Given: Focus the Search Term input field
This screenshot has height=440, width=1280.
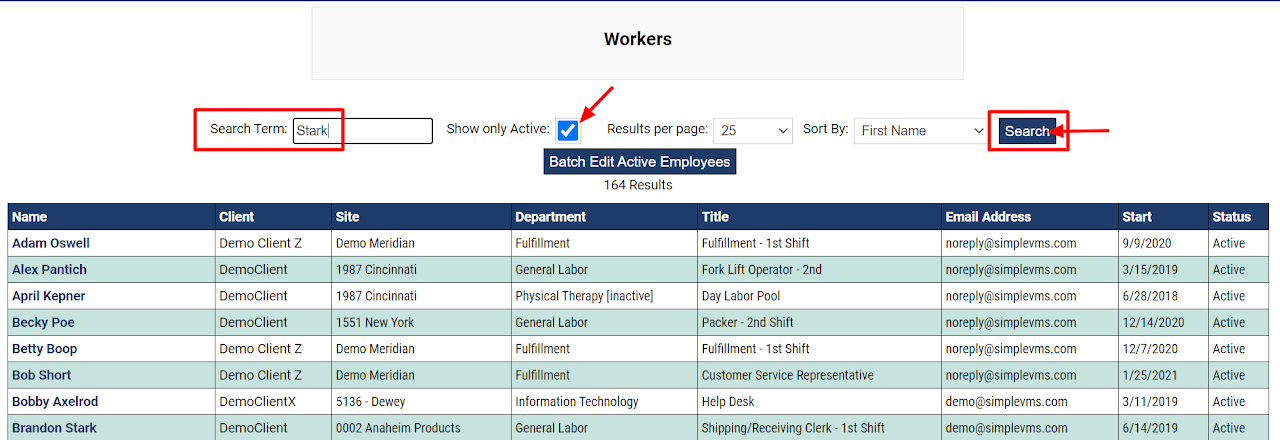Looking at the screenshot, I should pyautogui.click(x=363, y=130).
